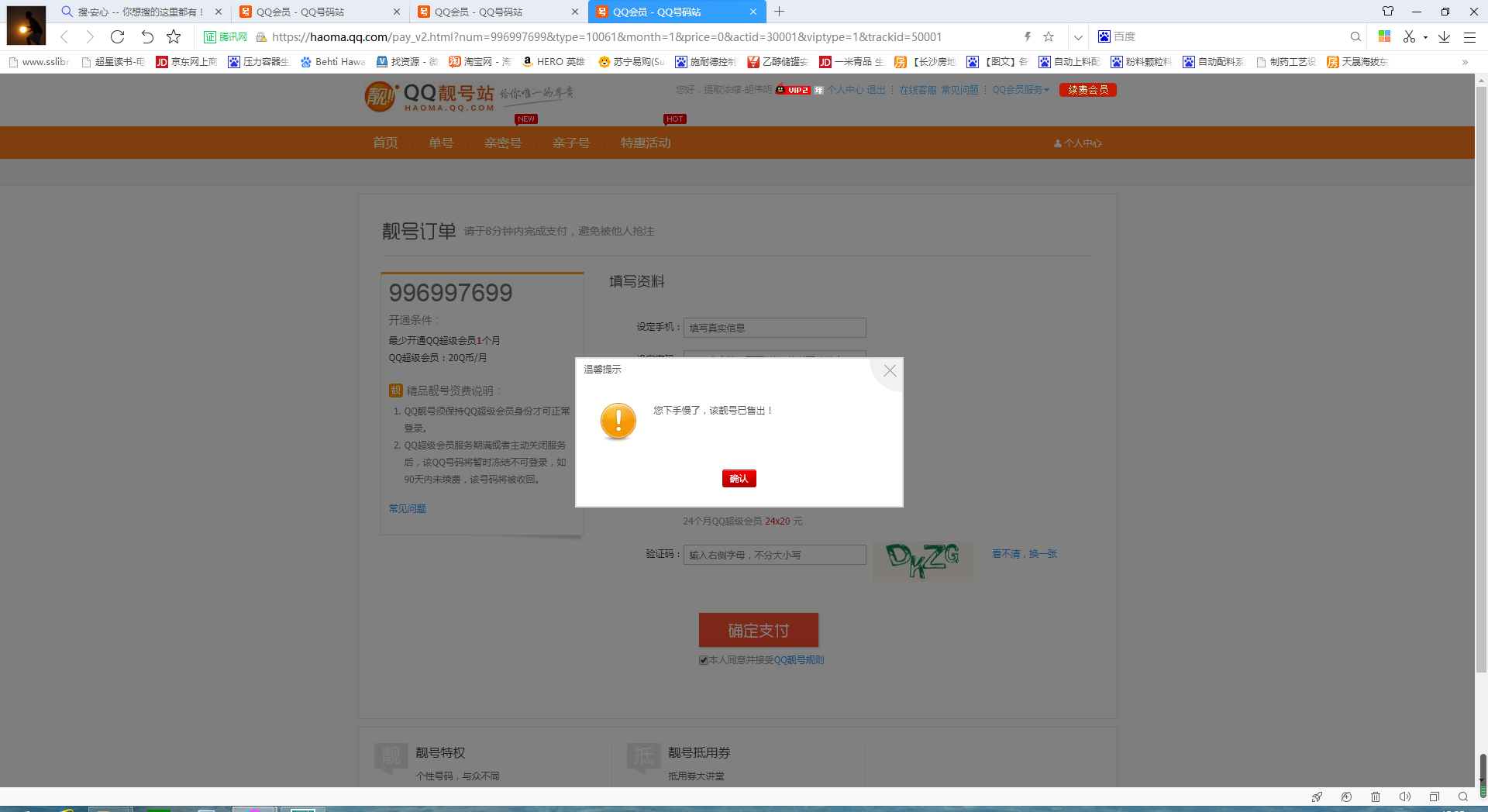Reload the page with refresh icon
Screen dimensions: 1488x812
[117, 36]
